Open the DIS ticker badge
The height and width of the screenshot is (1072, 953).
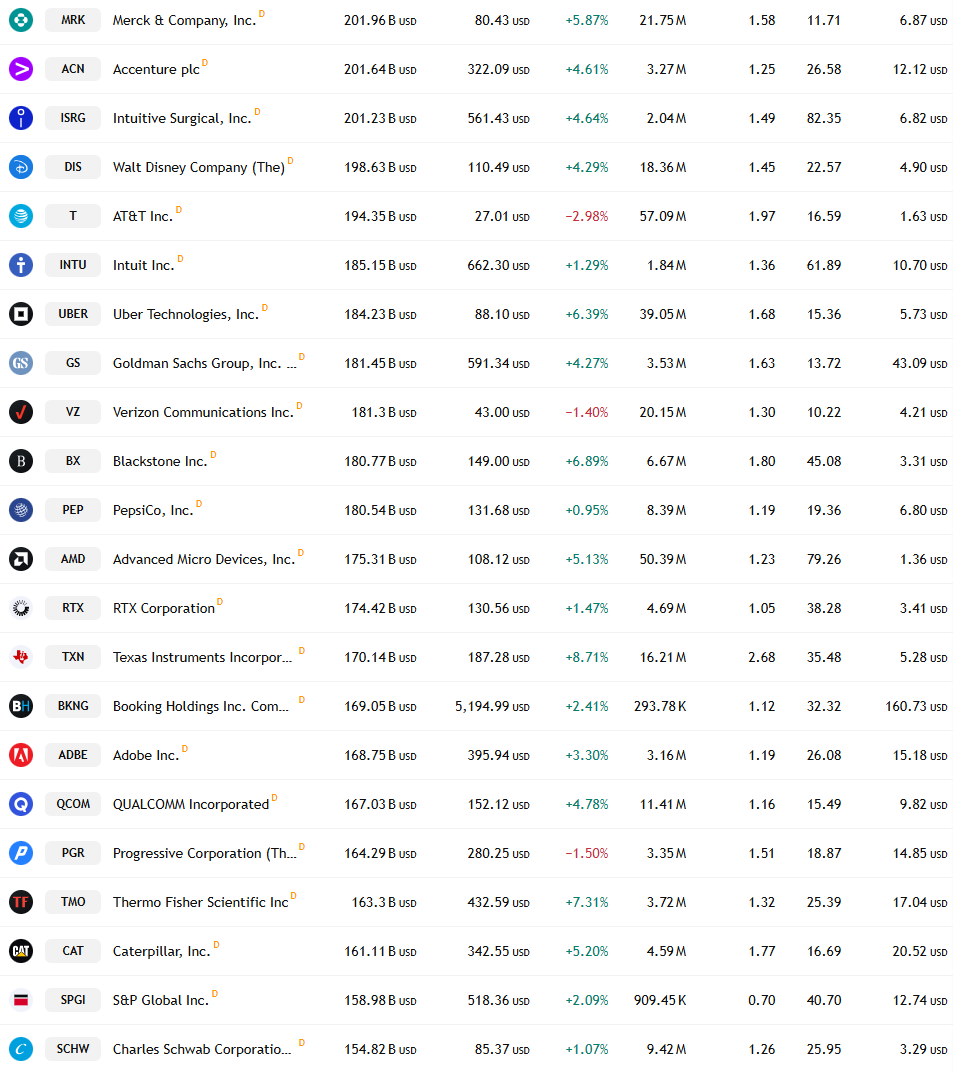[x=73, y=167]
